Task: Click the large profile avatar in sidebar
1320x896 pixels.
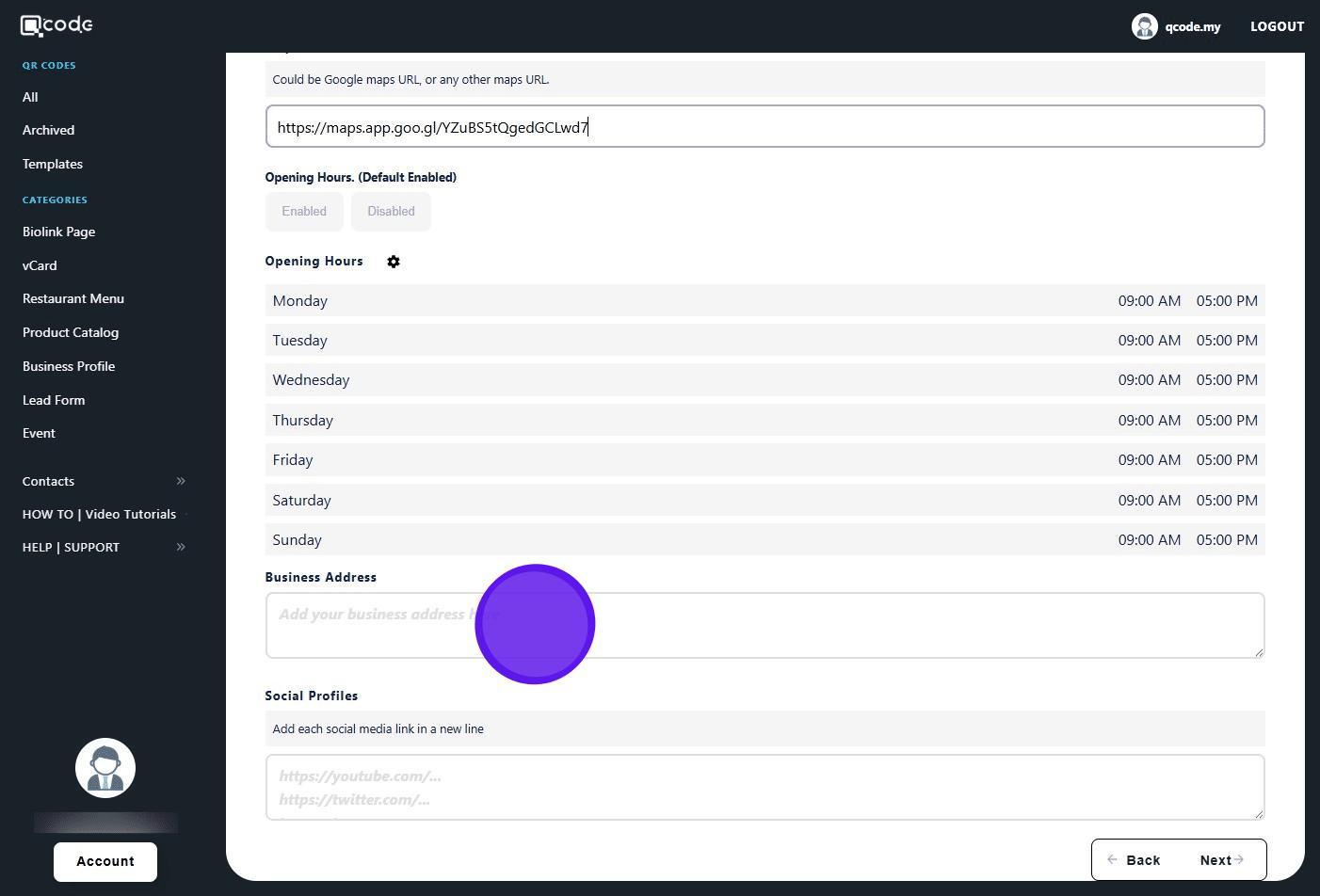Action: [105, 768]
